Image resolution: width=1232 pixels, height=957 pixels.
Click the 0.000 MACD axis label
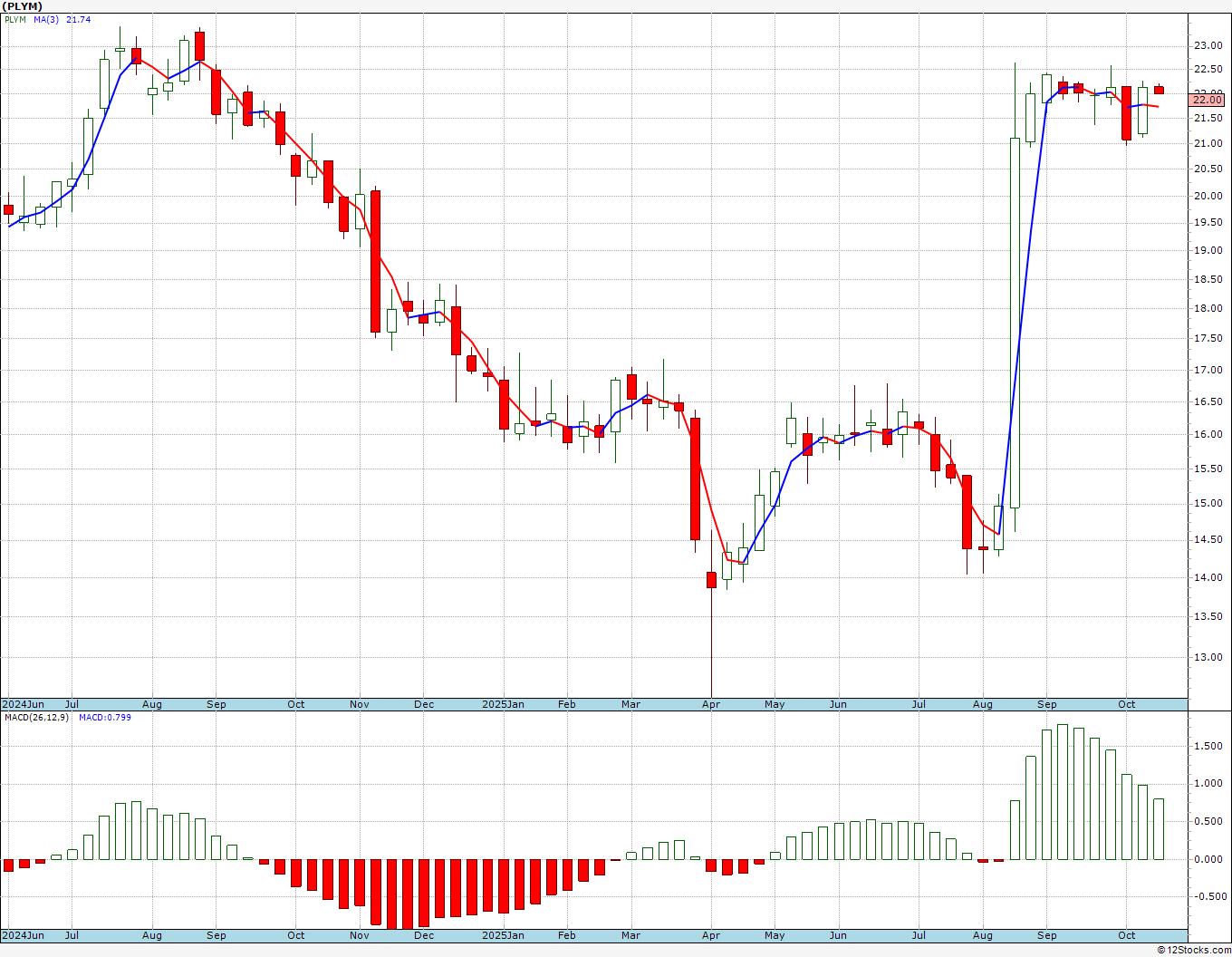click(1209, 859)
